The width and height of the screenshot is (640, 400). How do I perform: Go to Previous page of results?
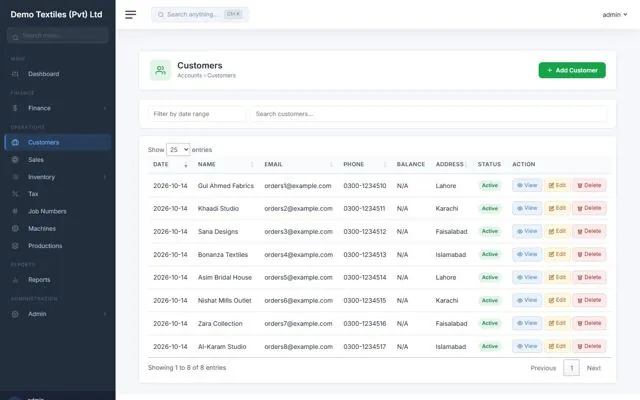click(543, 368)
